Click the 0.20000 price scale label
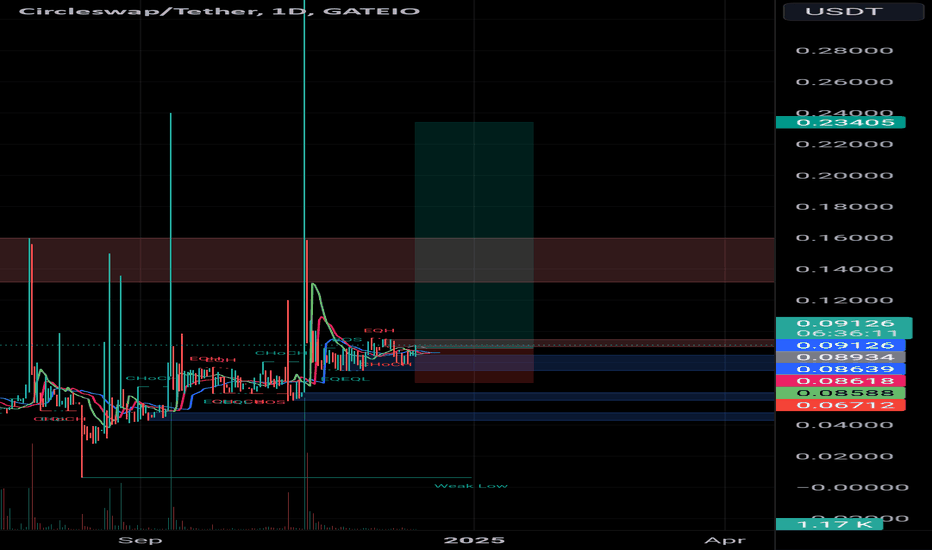Image resolution: width=932 pixels, height=550 pixels. (844, 175)
